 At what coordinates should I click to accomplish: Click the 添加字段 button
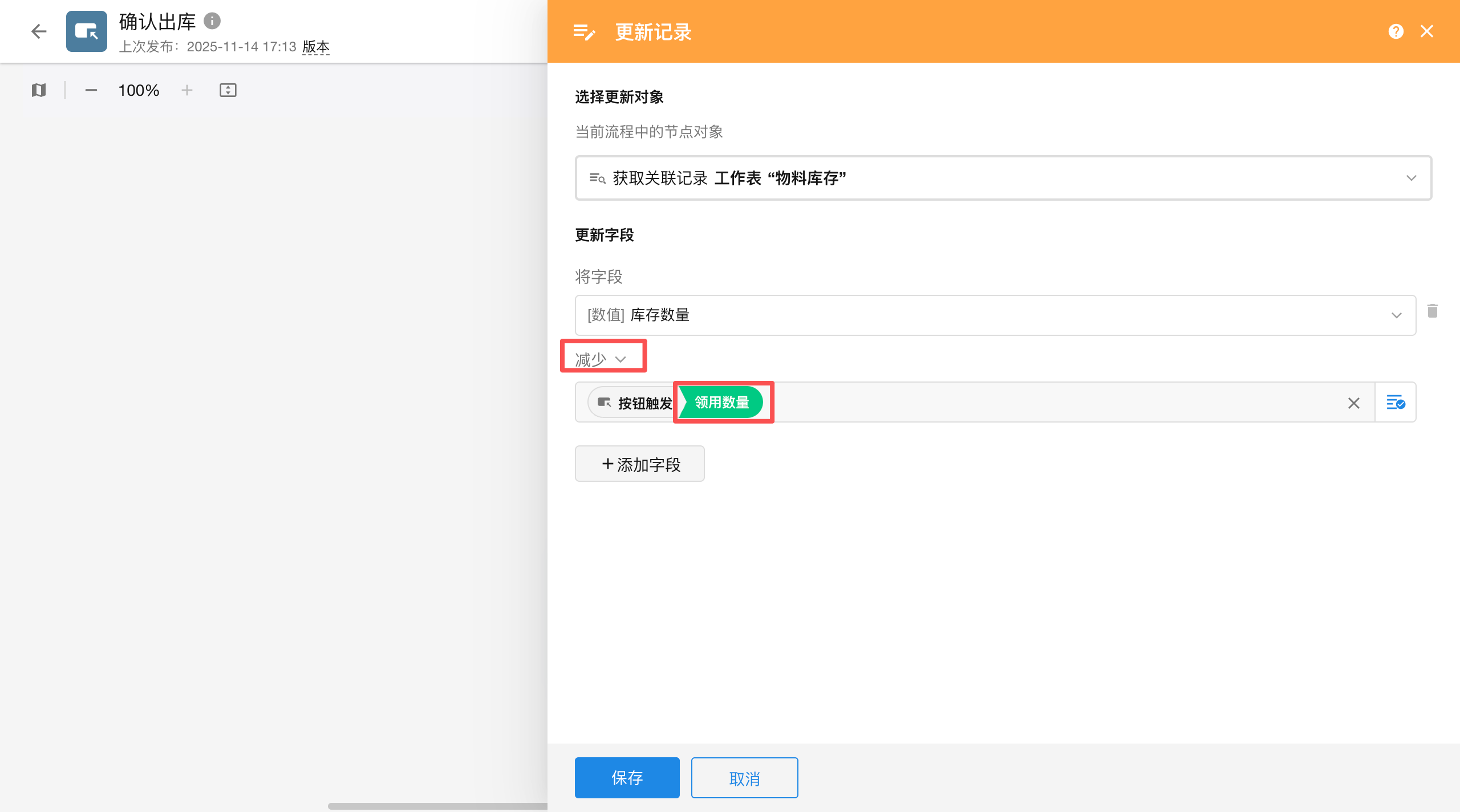coord(640,464)
